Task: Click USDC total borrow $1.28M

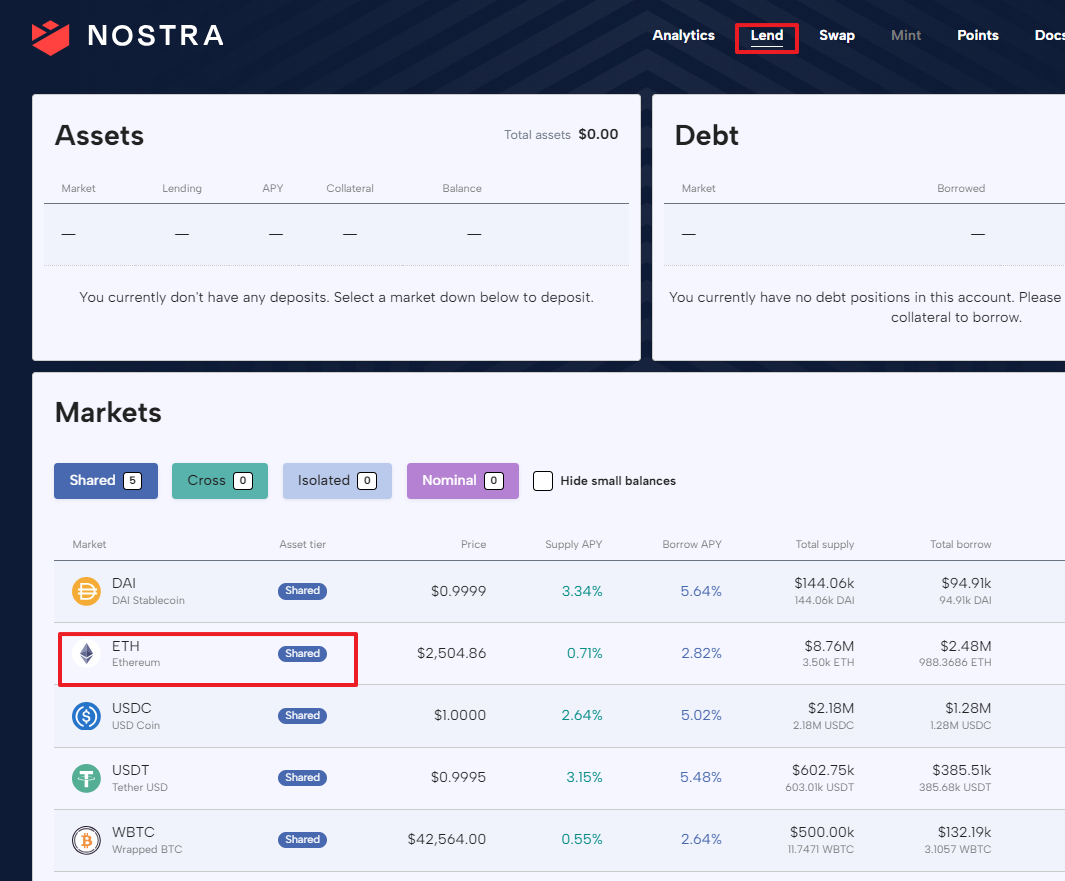Action: point(968,708)
